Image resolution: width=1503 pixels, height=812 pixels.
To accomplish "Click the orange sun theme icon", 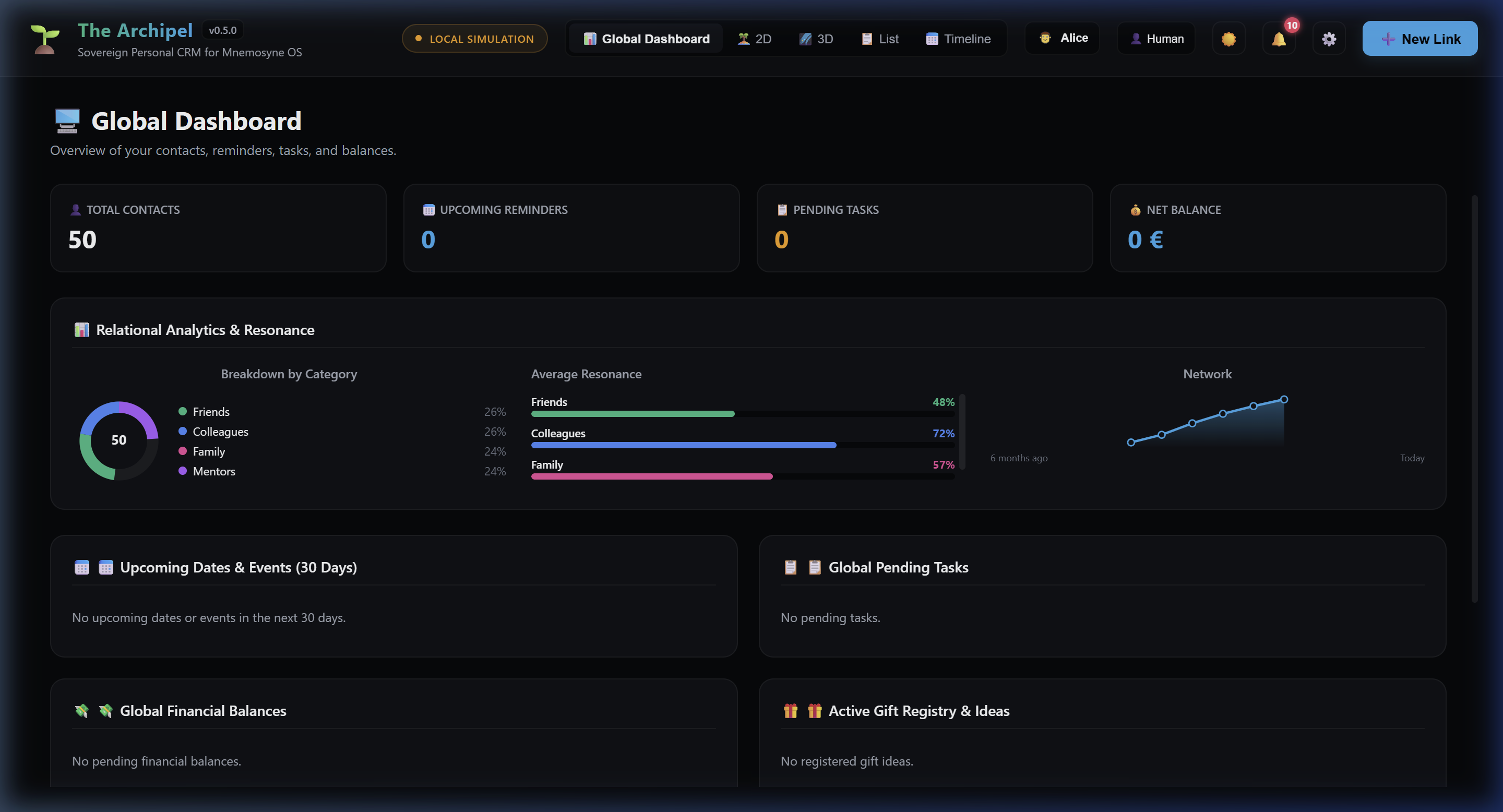I will pyautogui.click(x=1228, y=39).
